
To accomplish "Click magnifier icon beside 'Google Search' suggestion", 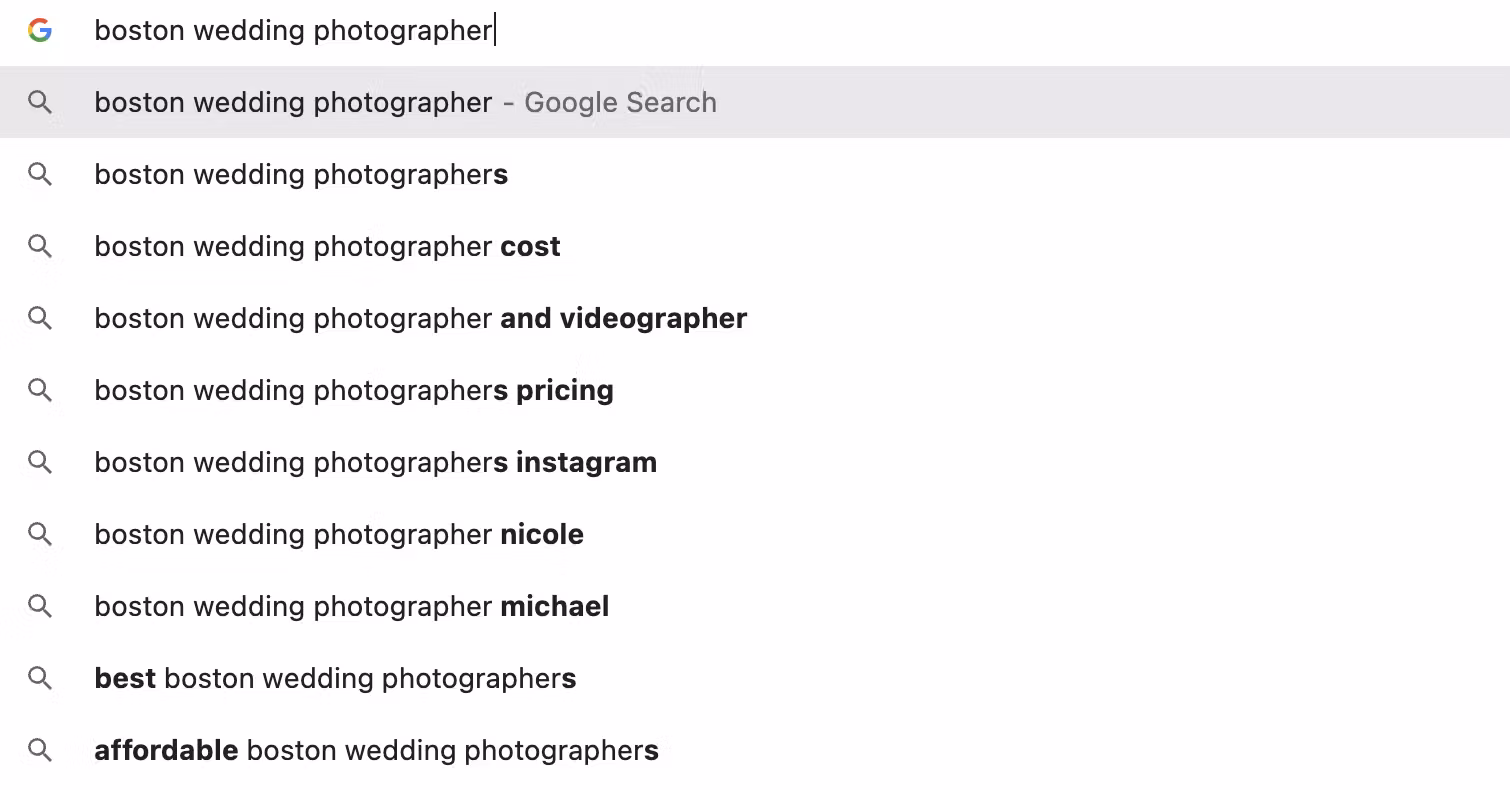I will pos(40,102).
